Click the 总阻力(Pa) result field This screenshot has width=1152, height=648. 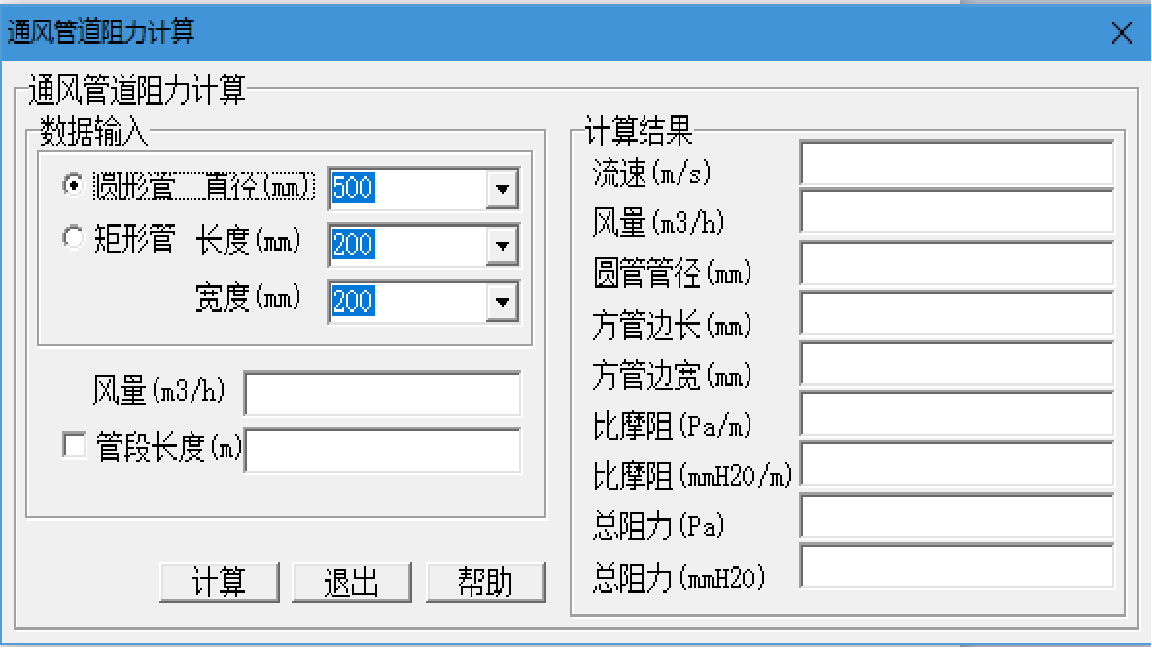(x=955, y=516)
